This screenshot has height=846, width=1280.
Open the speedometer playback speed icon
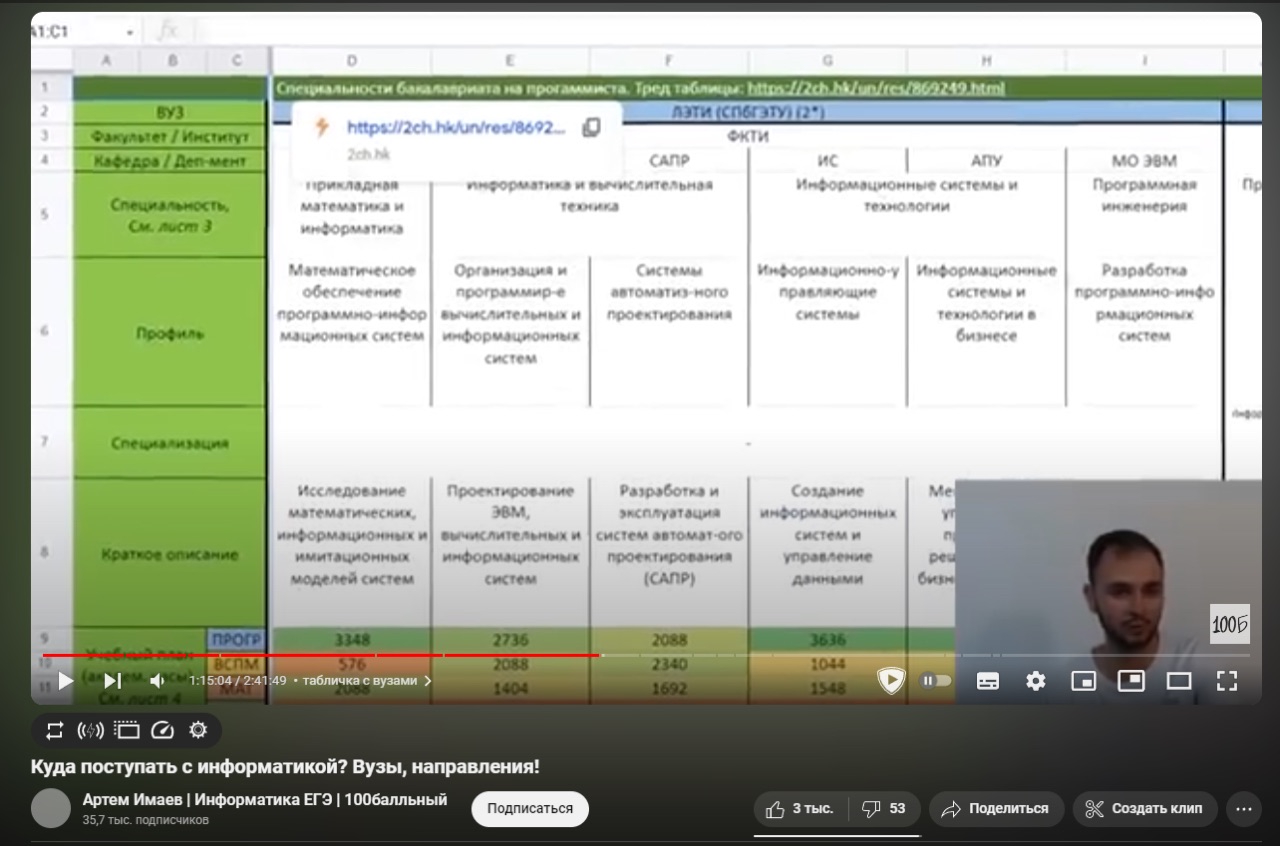pos(162,730)
